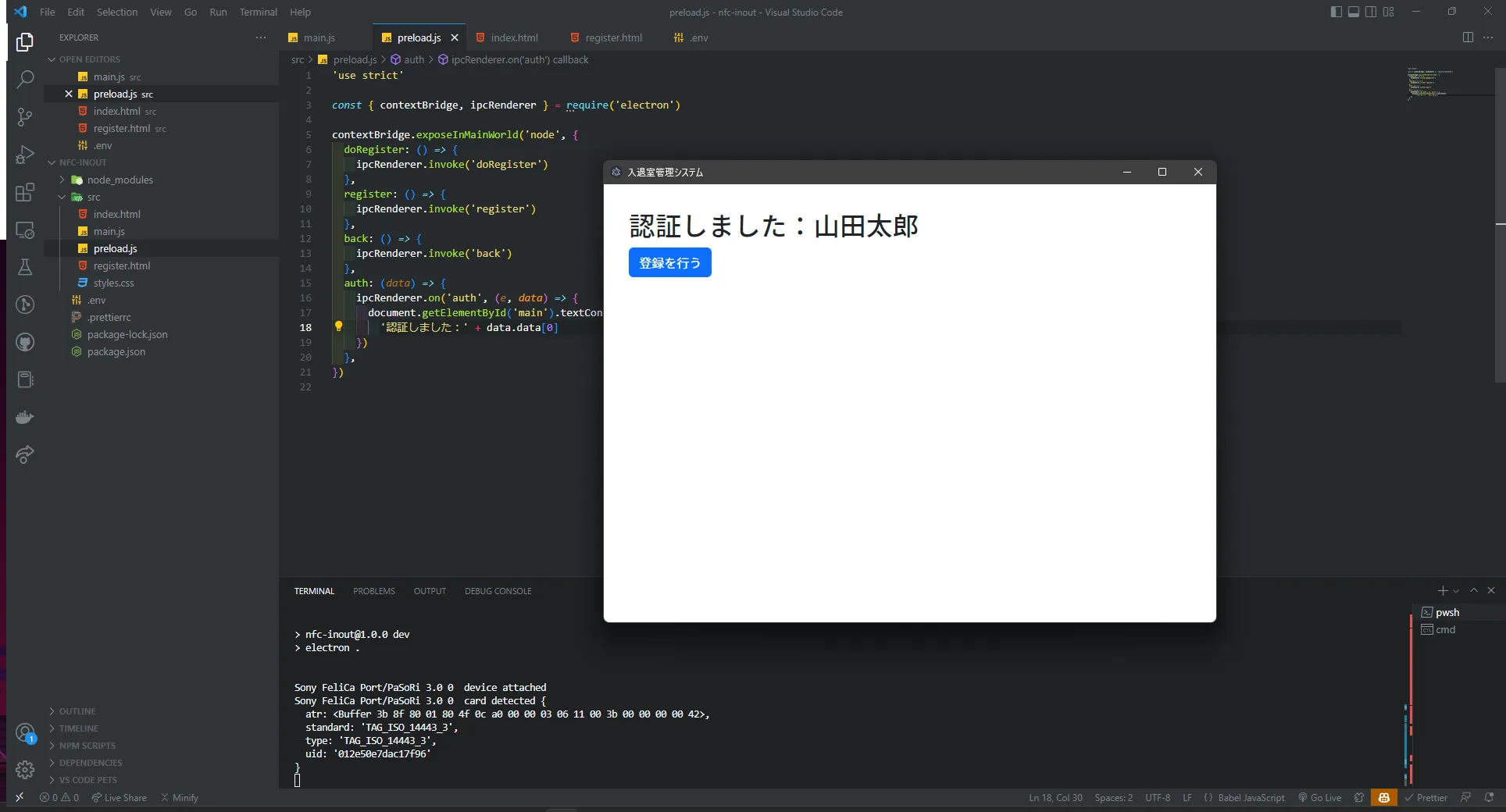The image size is (1506, 812).
Task: Click the 登録を行う button
Action: click(669, 263)
